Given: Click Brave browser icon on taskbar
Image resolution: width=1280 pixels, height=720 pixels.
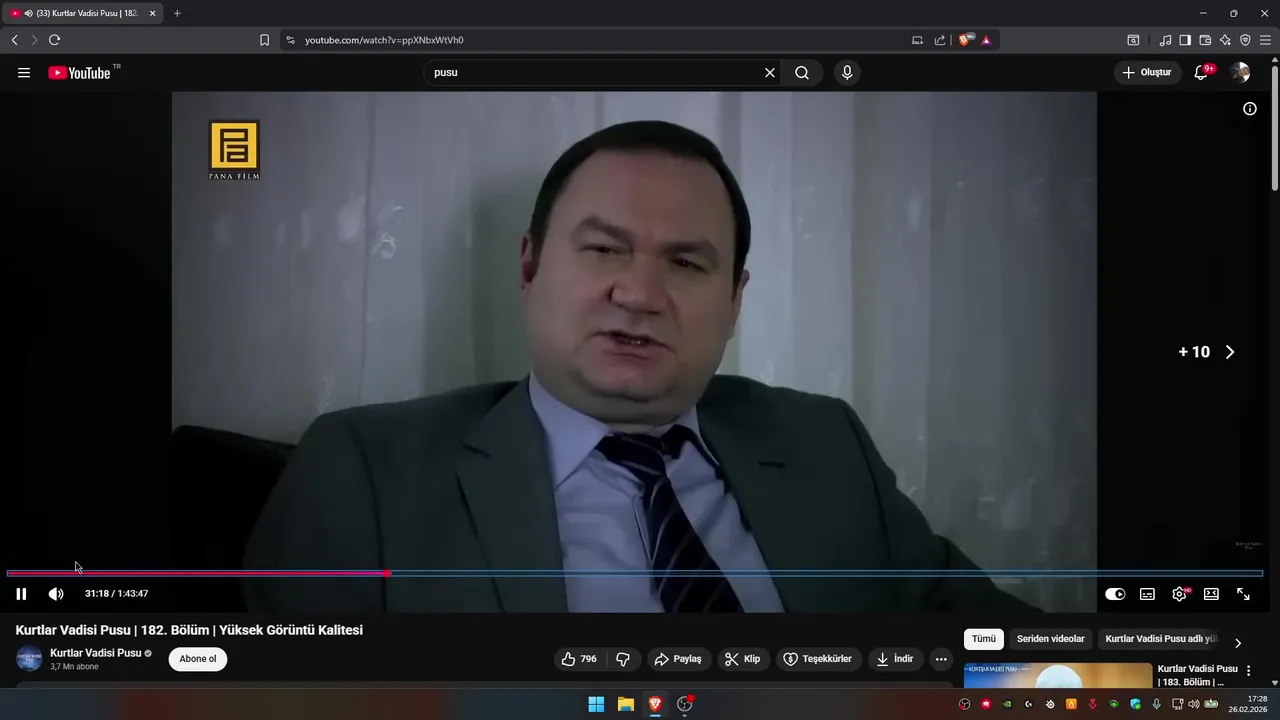Looking at the screenshot, I should click(655, 704).
